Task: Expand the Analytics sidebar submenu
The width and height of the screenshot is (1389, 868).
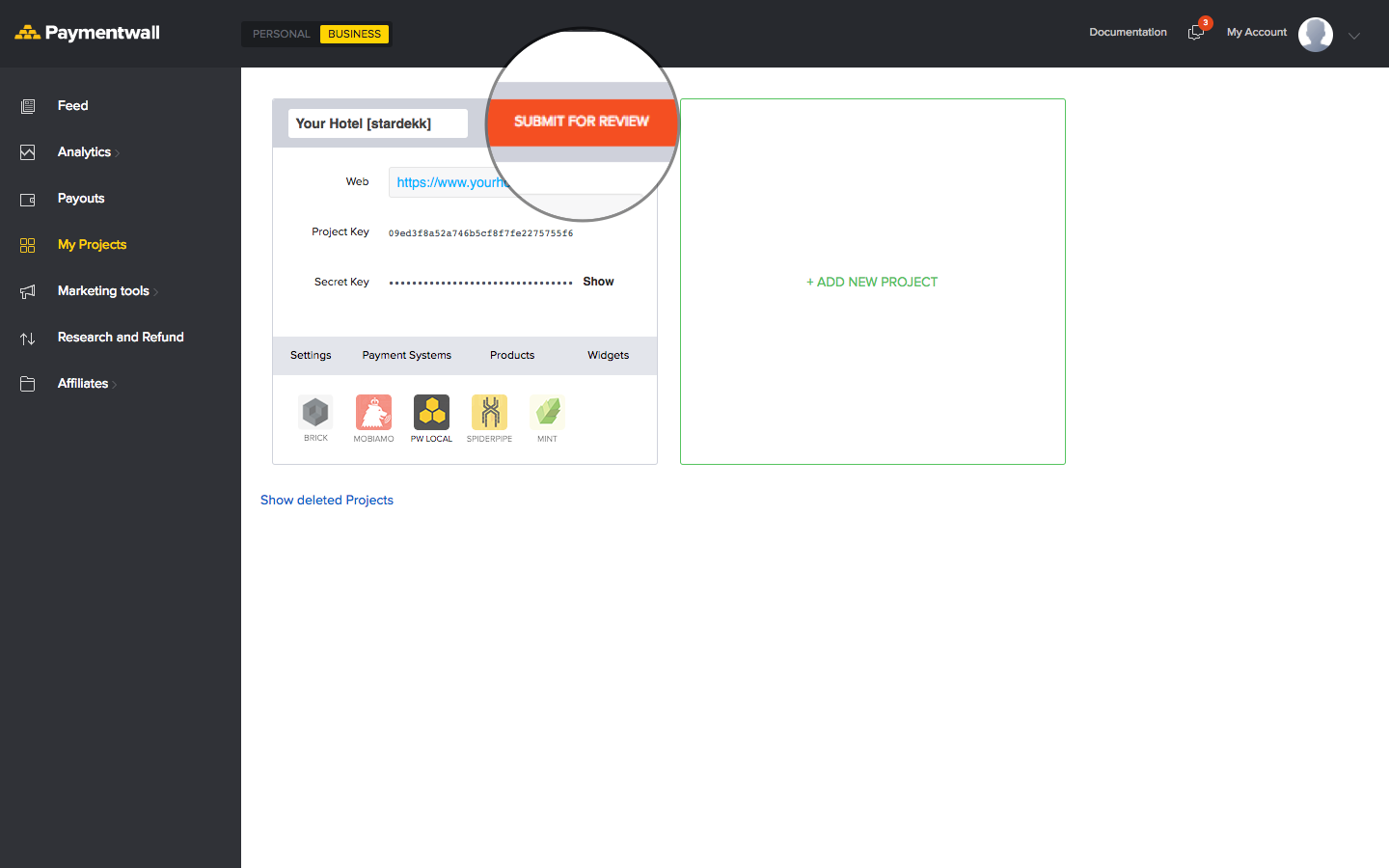Action: (x=87, y=152)
